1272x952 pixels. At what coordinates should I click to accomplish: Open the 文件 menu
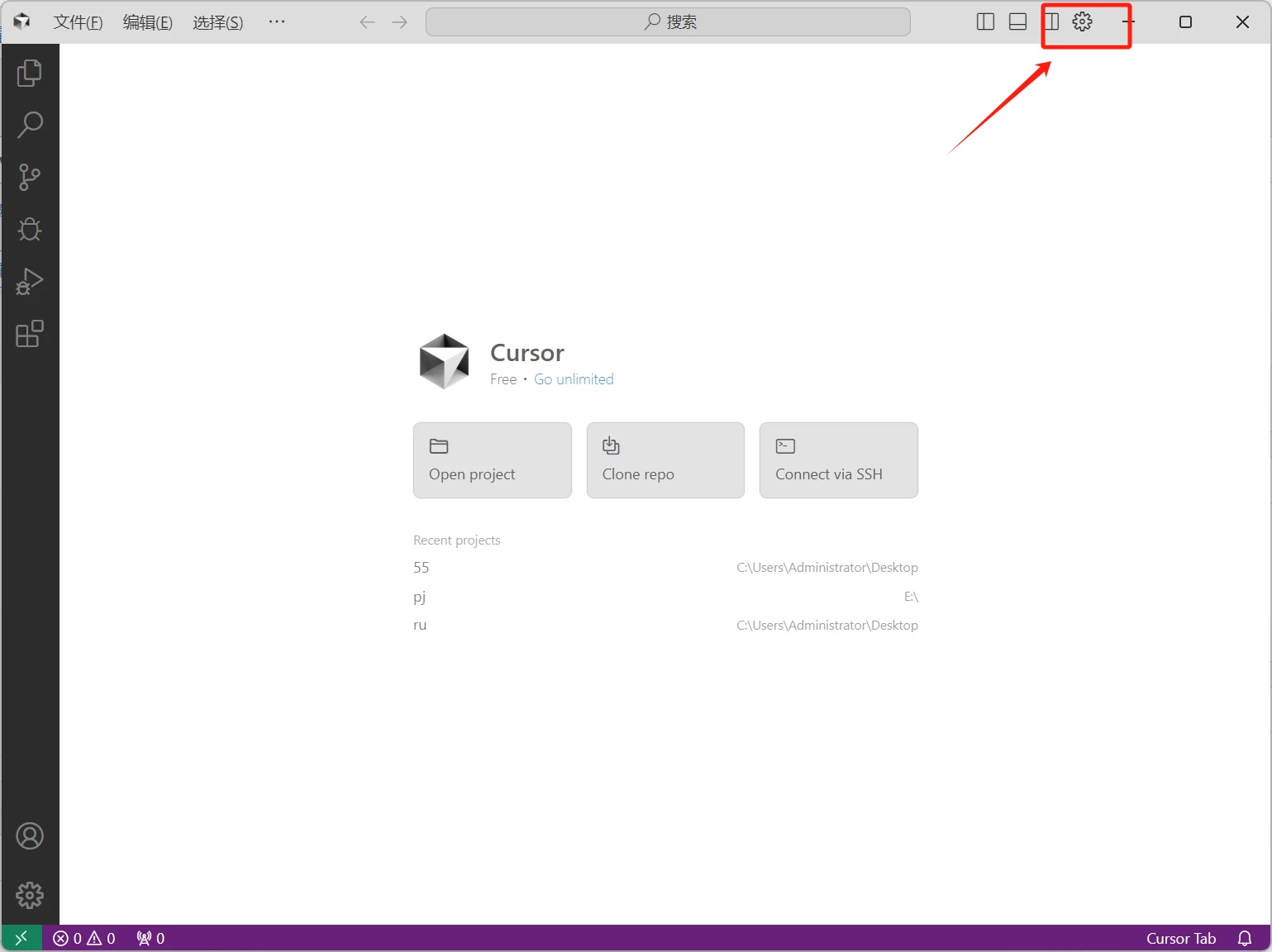coord(78,22)
